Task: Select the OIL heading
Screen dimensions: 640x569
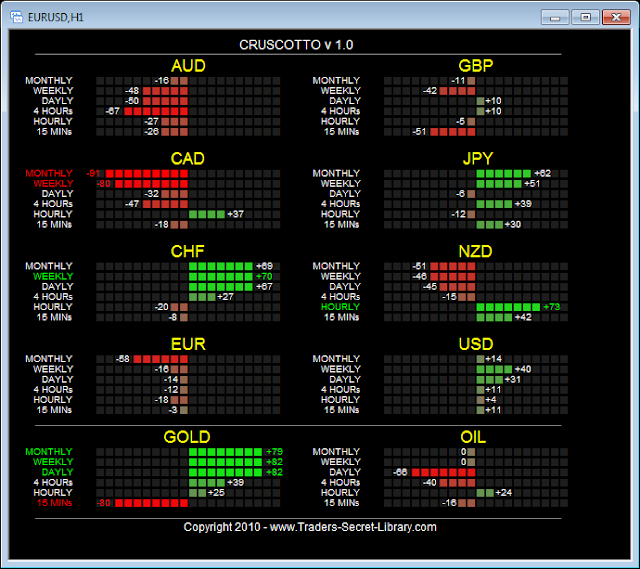Action: (473, 437)
